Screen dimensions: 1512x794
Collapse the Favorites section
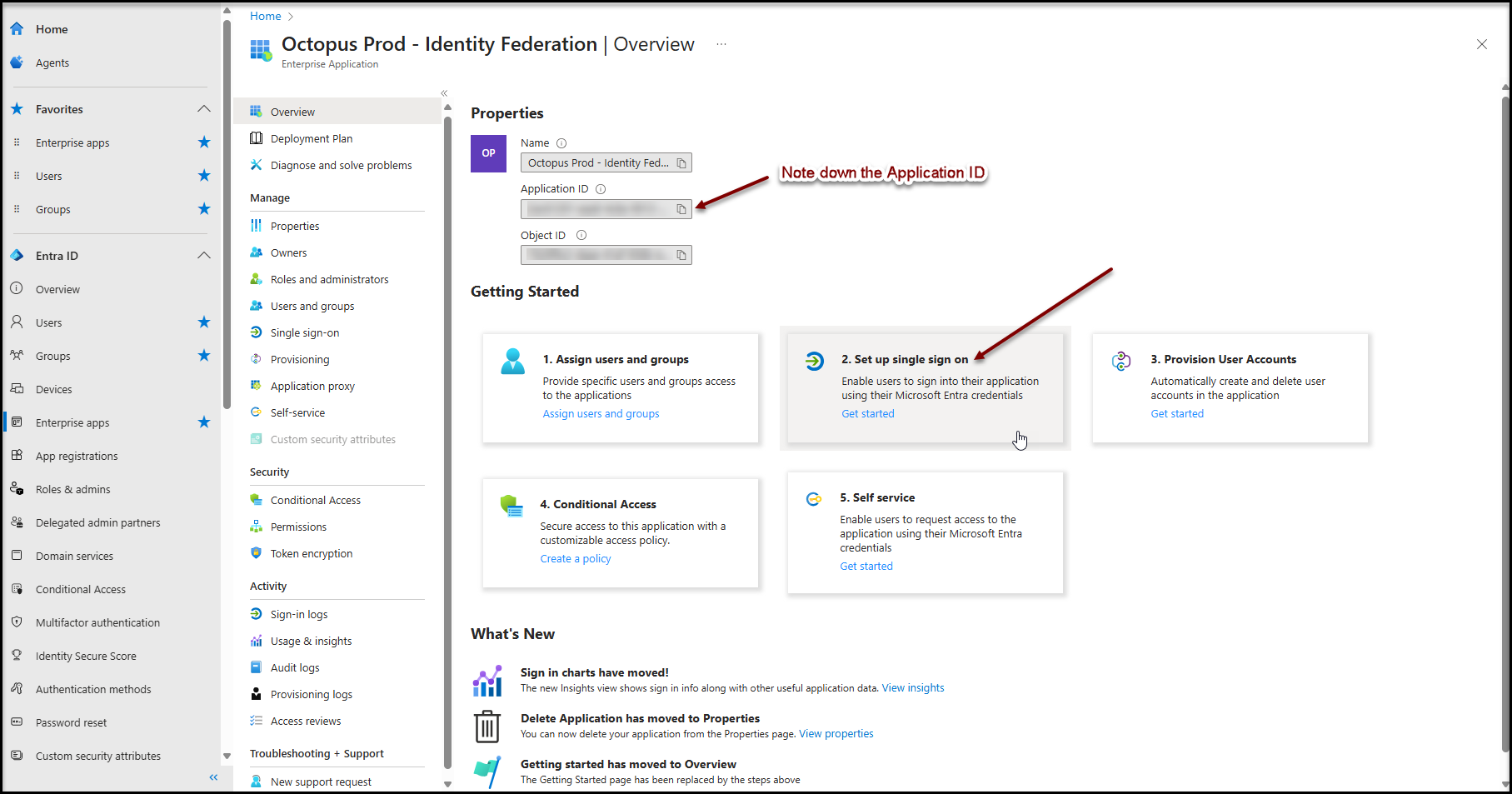(204, 109)
